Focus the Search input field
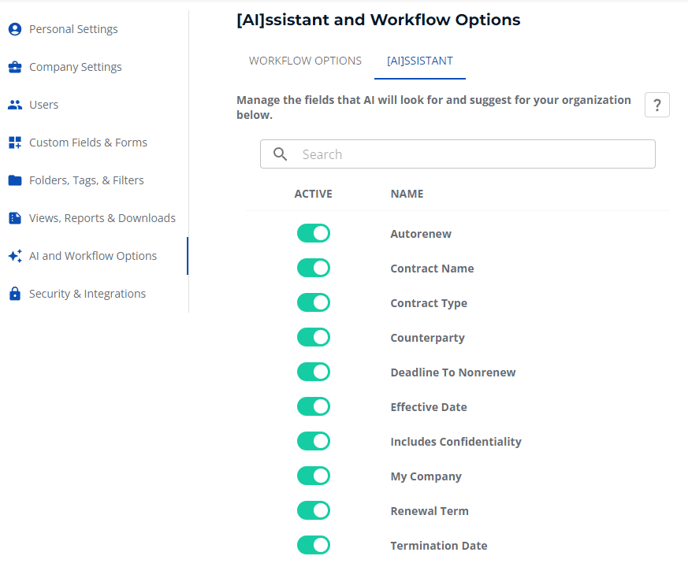This screenshot has width=688, height=567. 458,154
